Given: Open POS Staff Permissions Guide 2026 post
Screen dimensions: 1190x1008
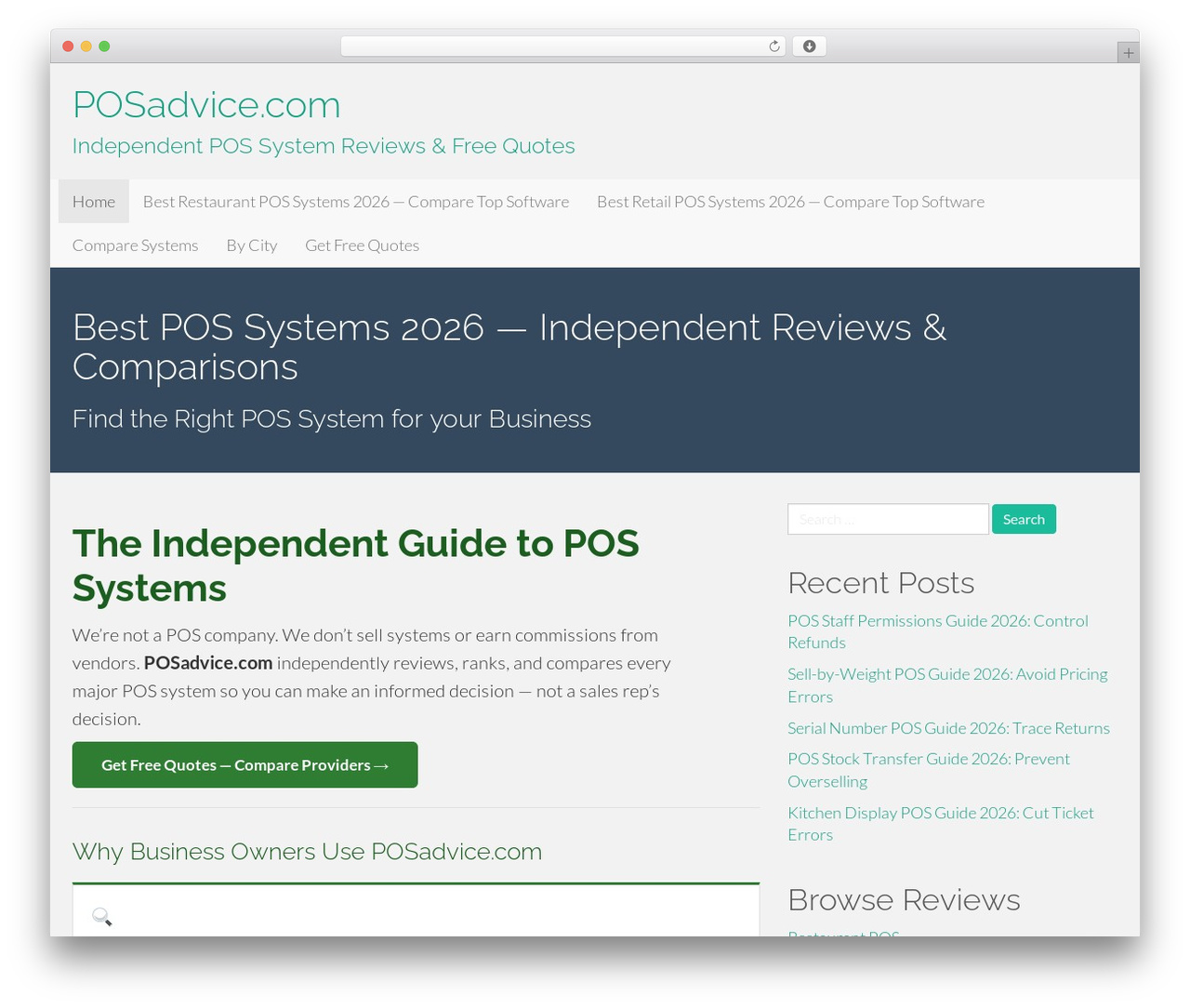Looking at the screenshot, I should coord(937,631).
